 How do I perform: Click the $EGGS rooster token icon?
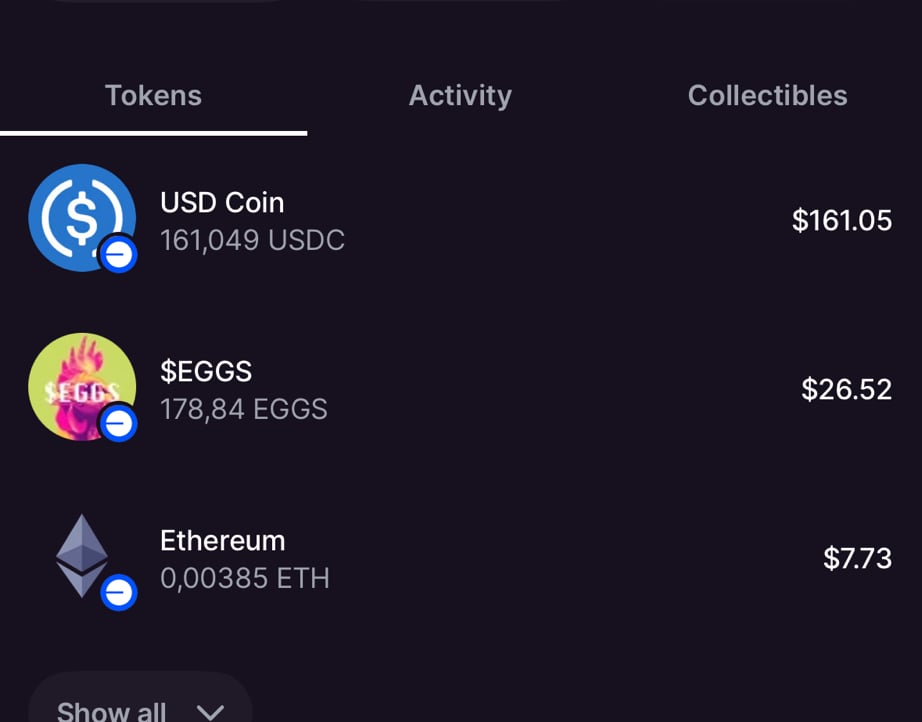(80, 385)
